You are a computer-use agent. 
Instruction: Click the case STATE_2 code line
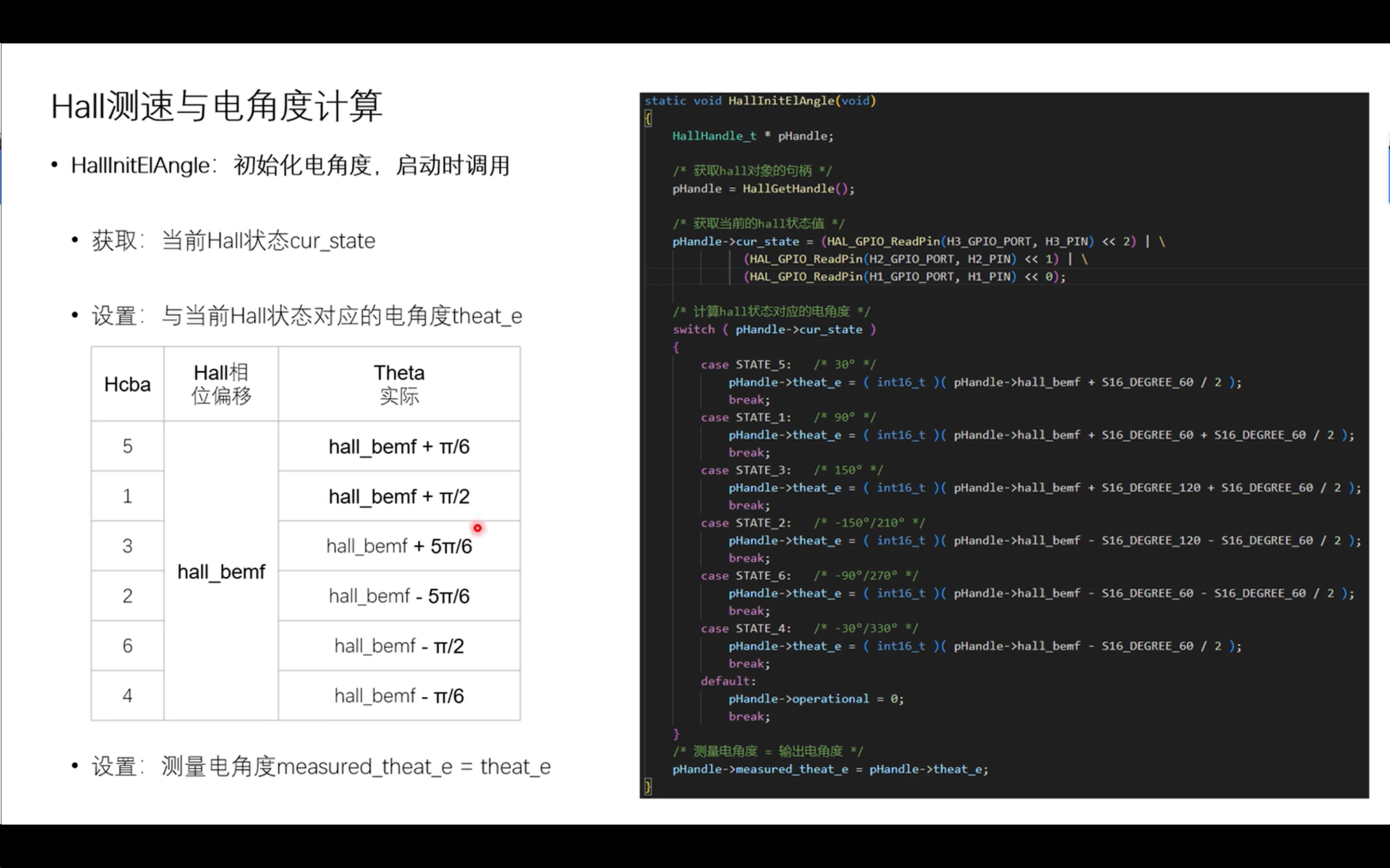(746, 523)
